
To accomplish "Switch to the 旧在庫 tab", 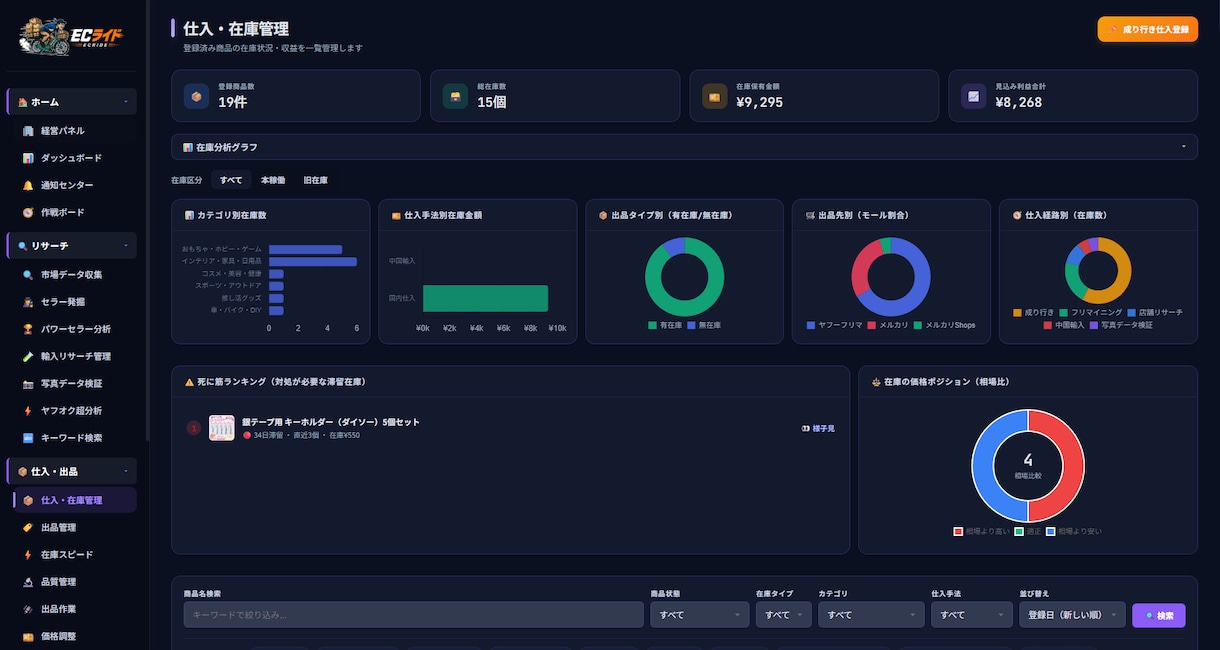I will coord(315,180).
